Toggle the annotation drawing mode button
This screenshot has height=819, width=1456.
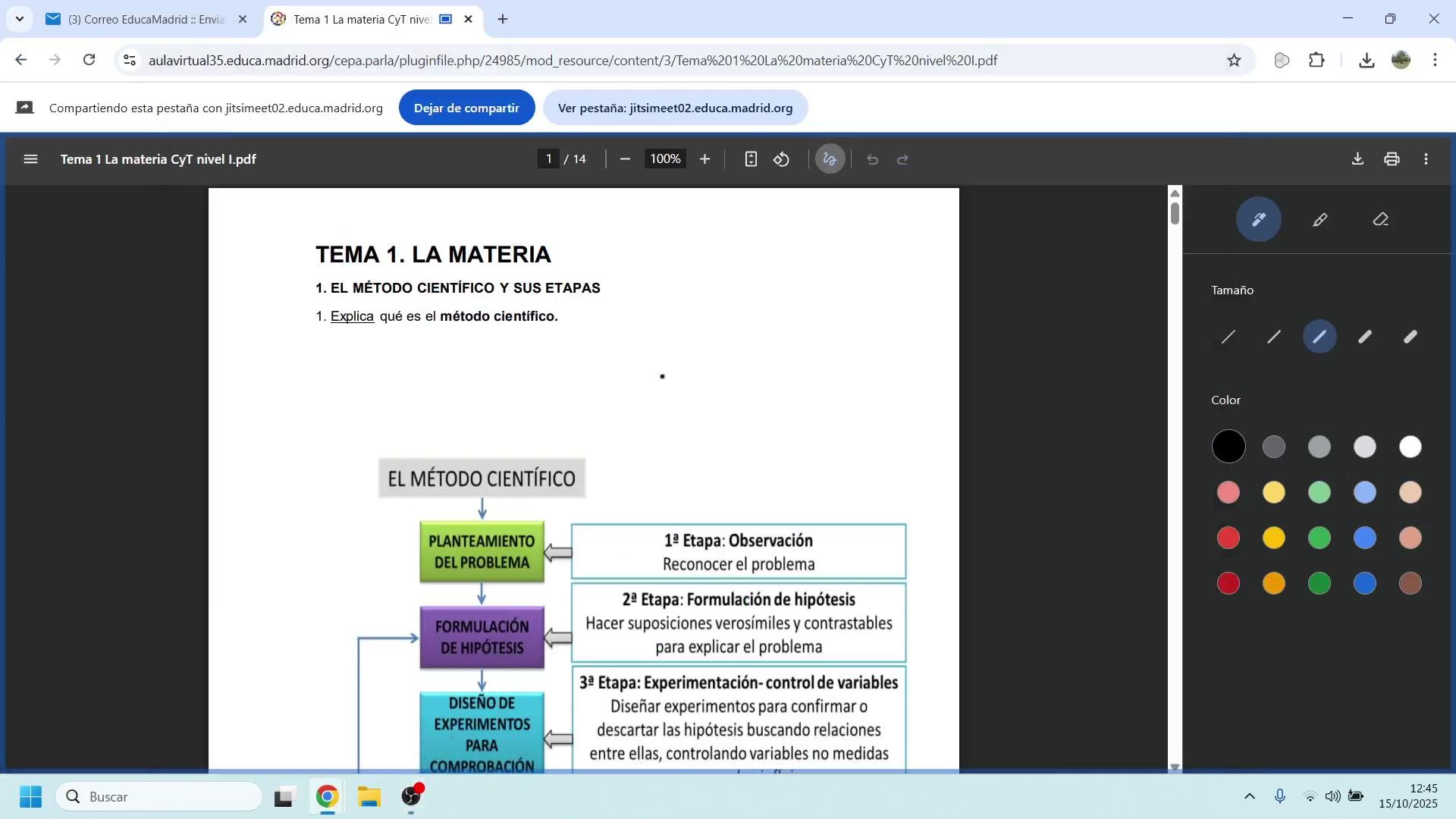pos(830,159)
